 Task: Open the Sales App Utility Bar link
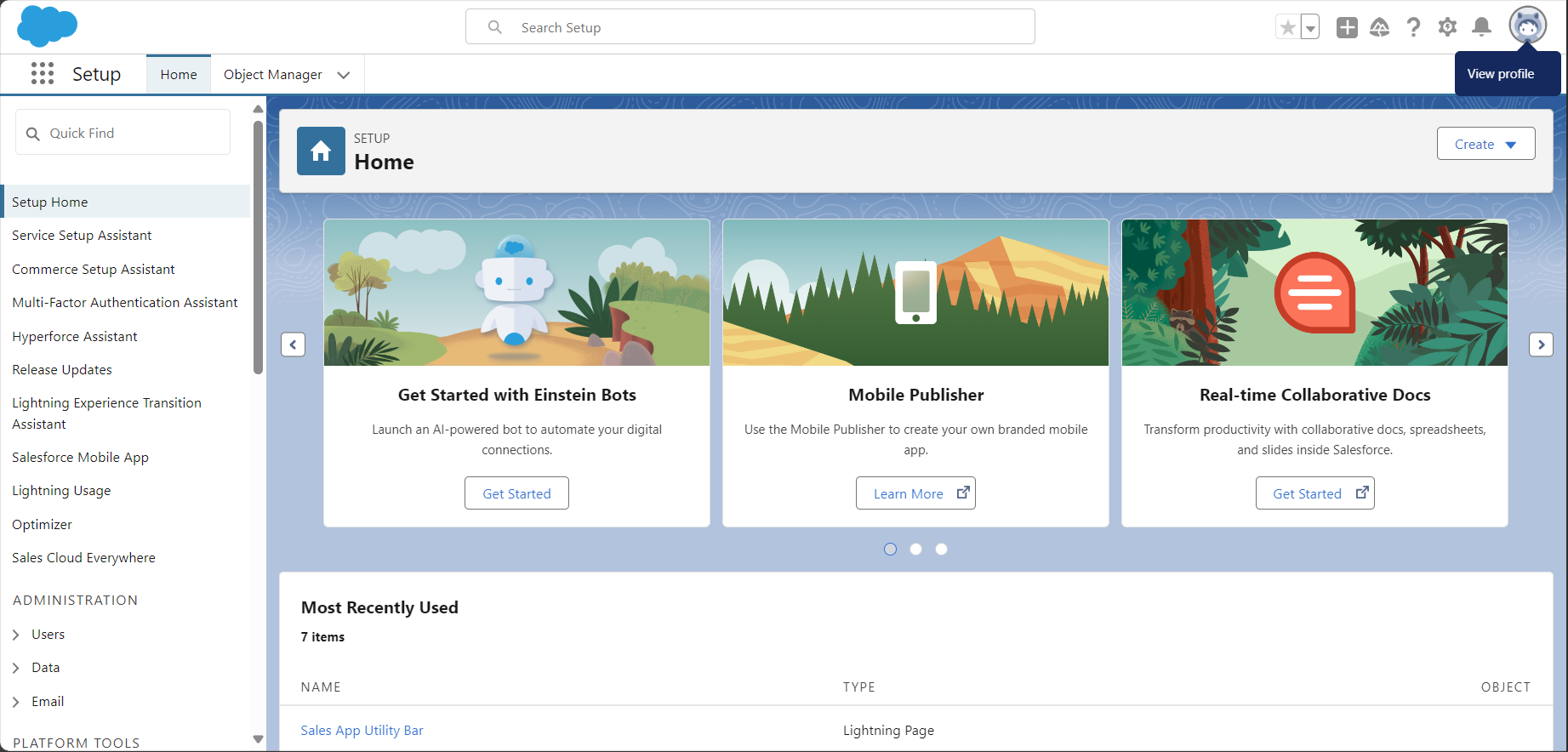coord(362,730)
